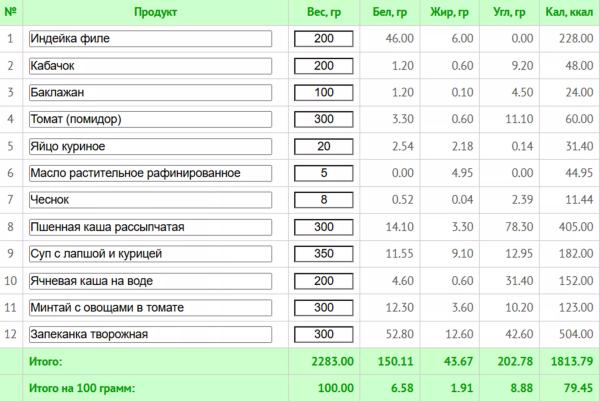Click weight field for Яйцо куриное

(x=324, y=147)
